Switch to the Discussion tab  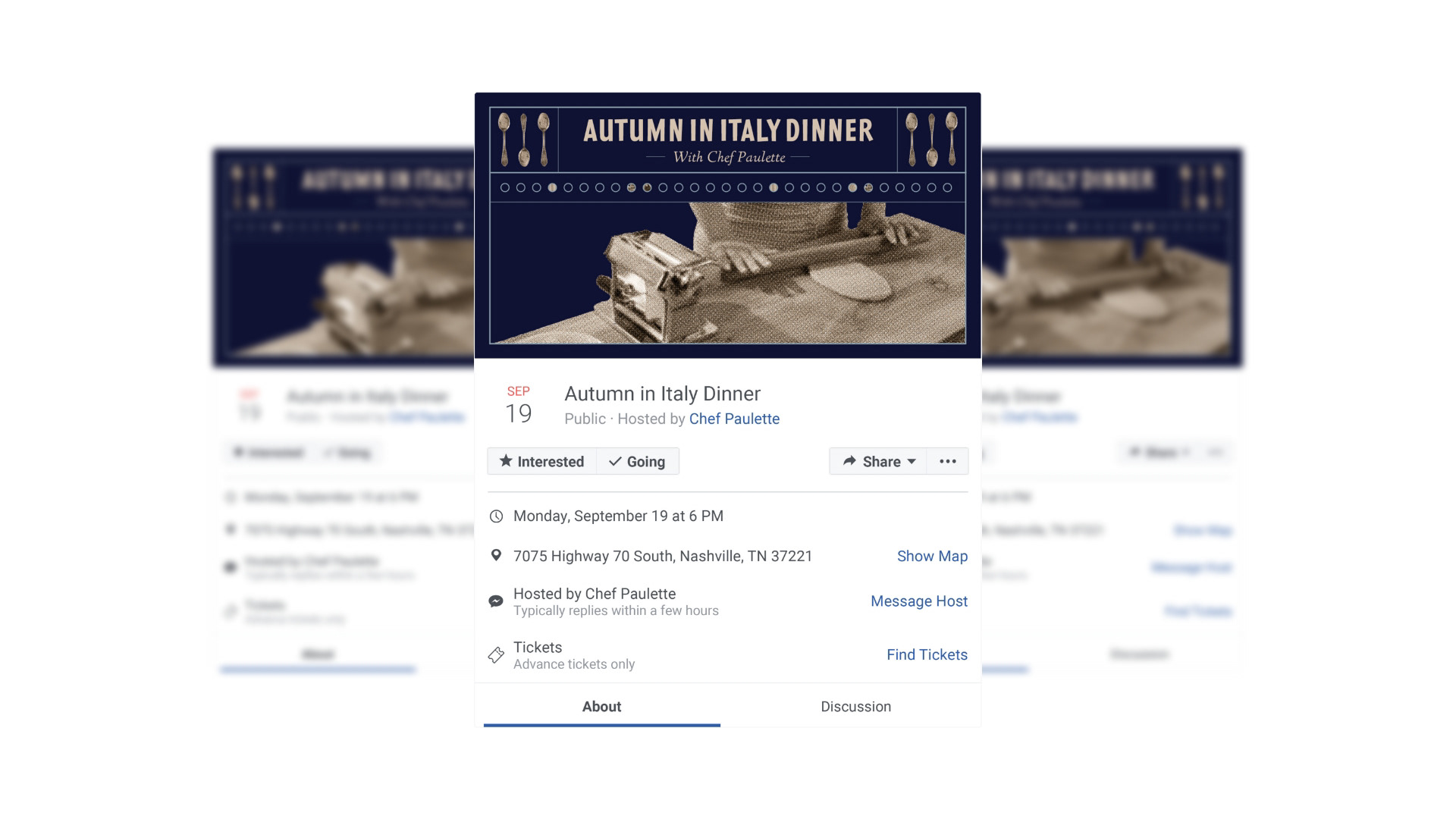(x=855, y=706)
